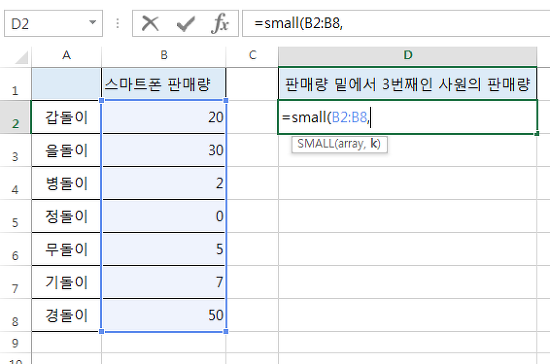Click cell containing 무돌이

coord(66,249)
